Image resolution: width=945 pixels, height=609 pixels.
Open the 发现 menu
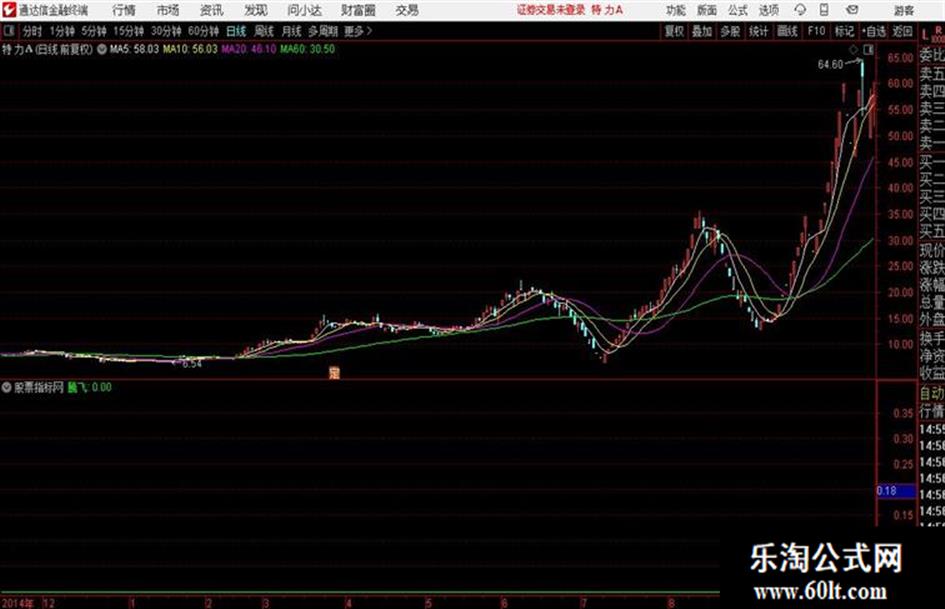tap(256, 10)
